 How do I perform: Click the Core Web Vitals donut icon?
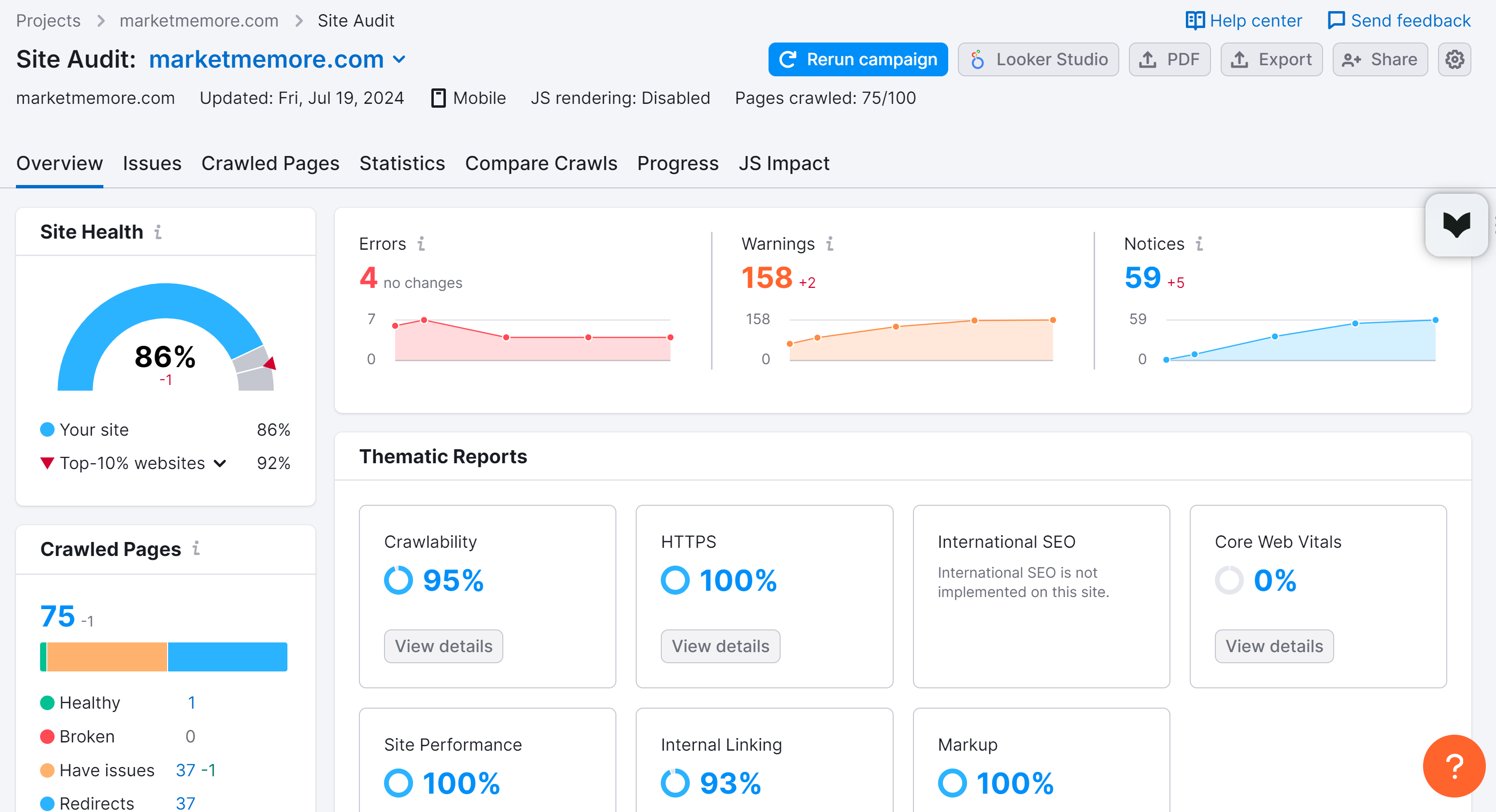click(1229, 580)
